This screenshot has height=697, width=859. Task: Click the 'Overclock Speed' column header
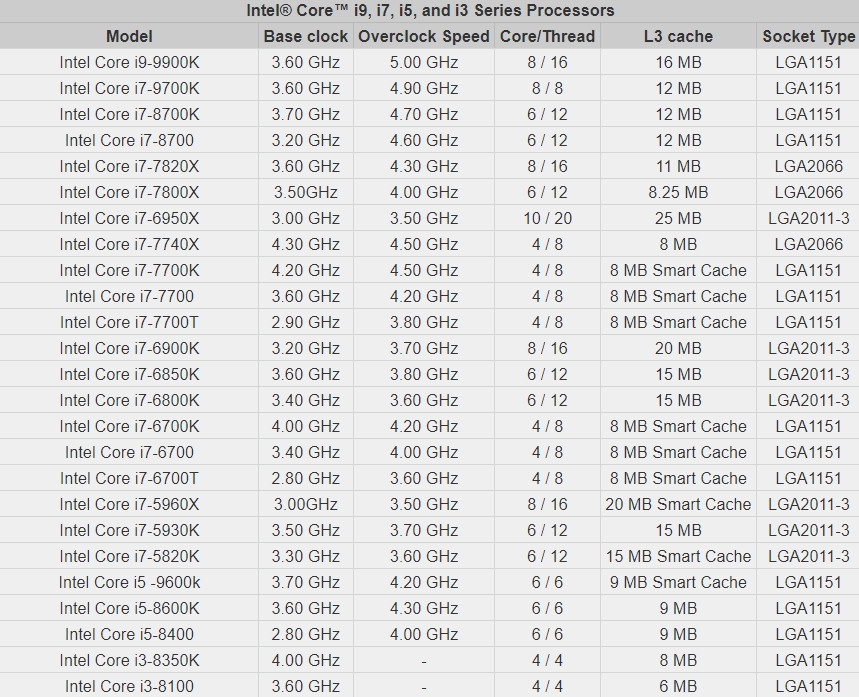click(423, 36)
